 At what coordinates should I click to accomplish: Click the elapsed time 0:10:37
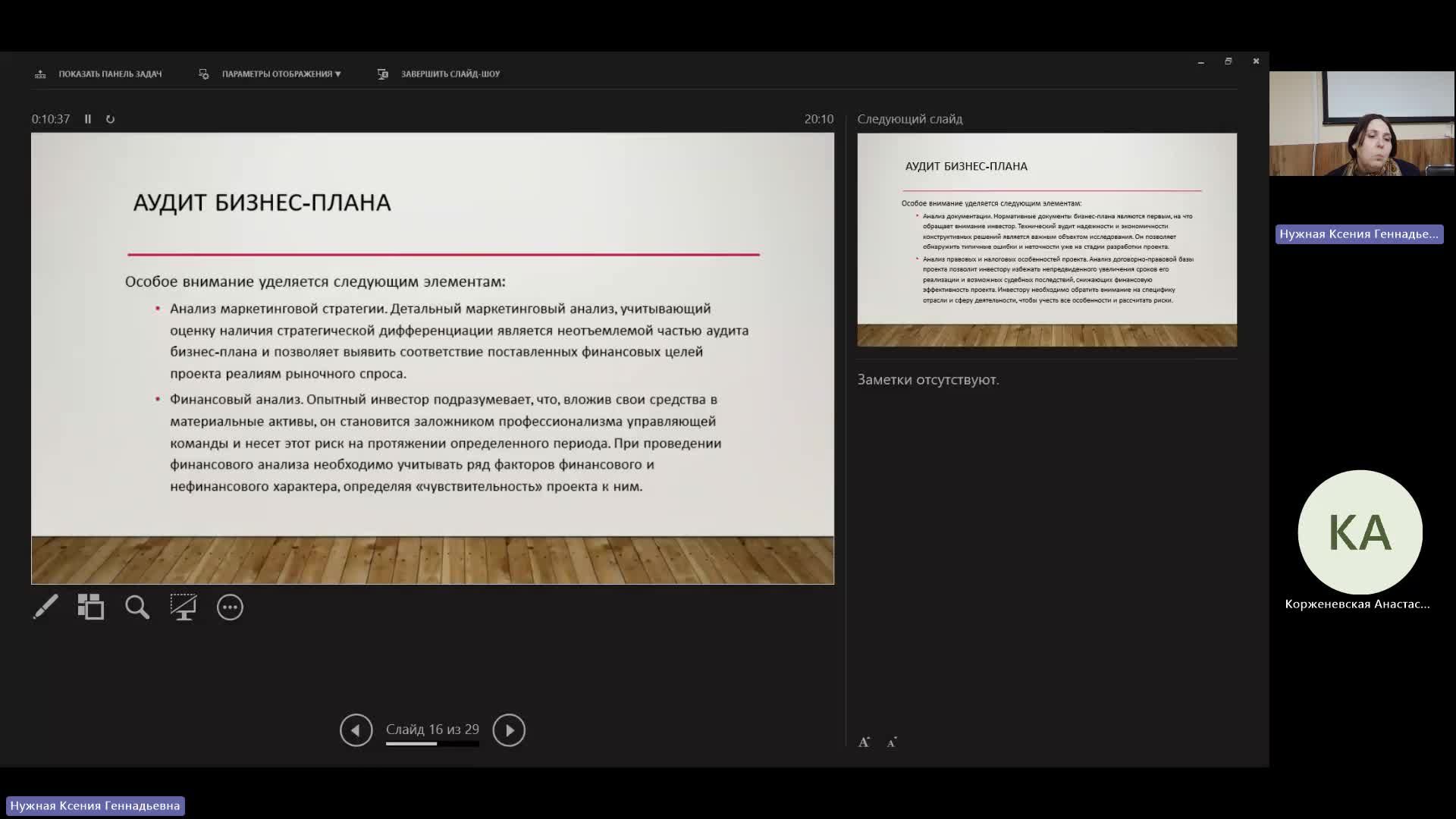51,119
